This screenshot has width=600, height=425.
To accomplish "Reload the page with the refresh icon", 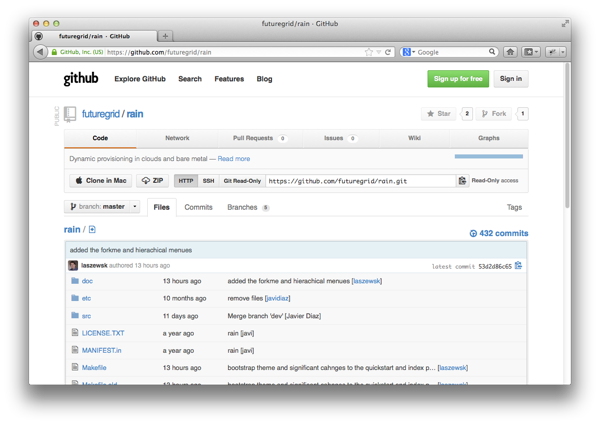I will coord(388,52).
